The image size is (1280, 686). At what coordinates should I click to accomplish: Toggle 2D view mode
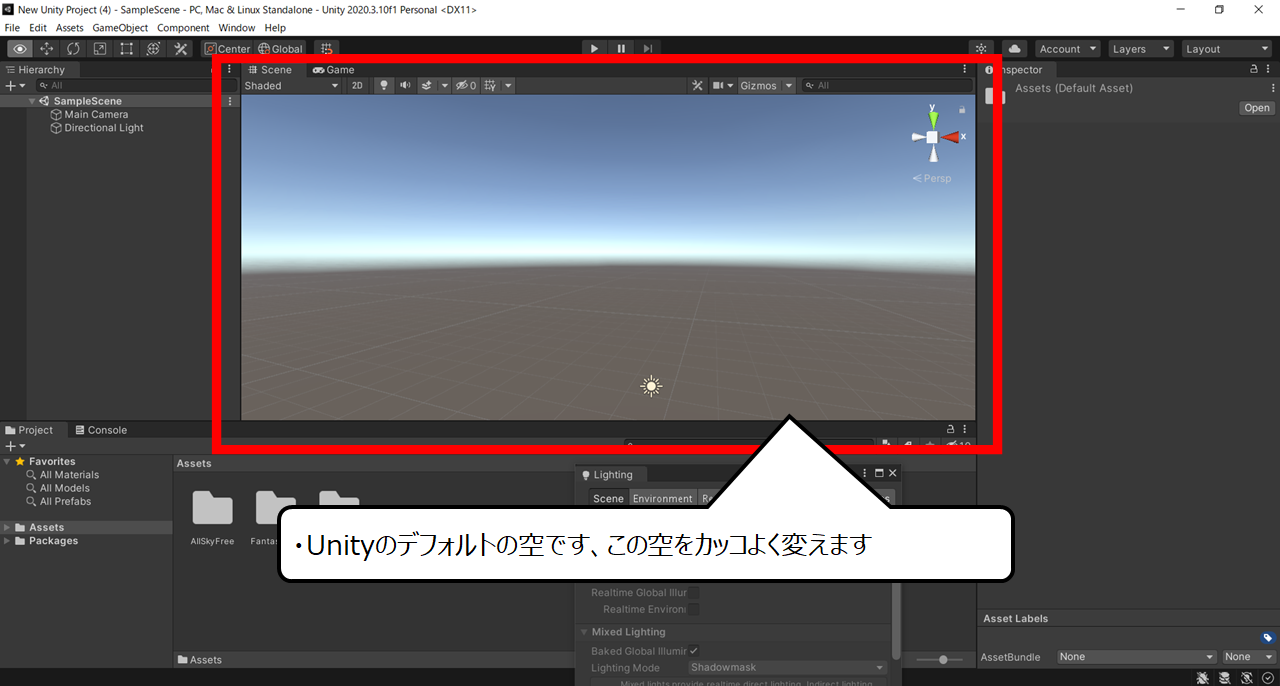click(357, 86)
